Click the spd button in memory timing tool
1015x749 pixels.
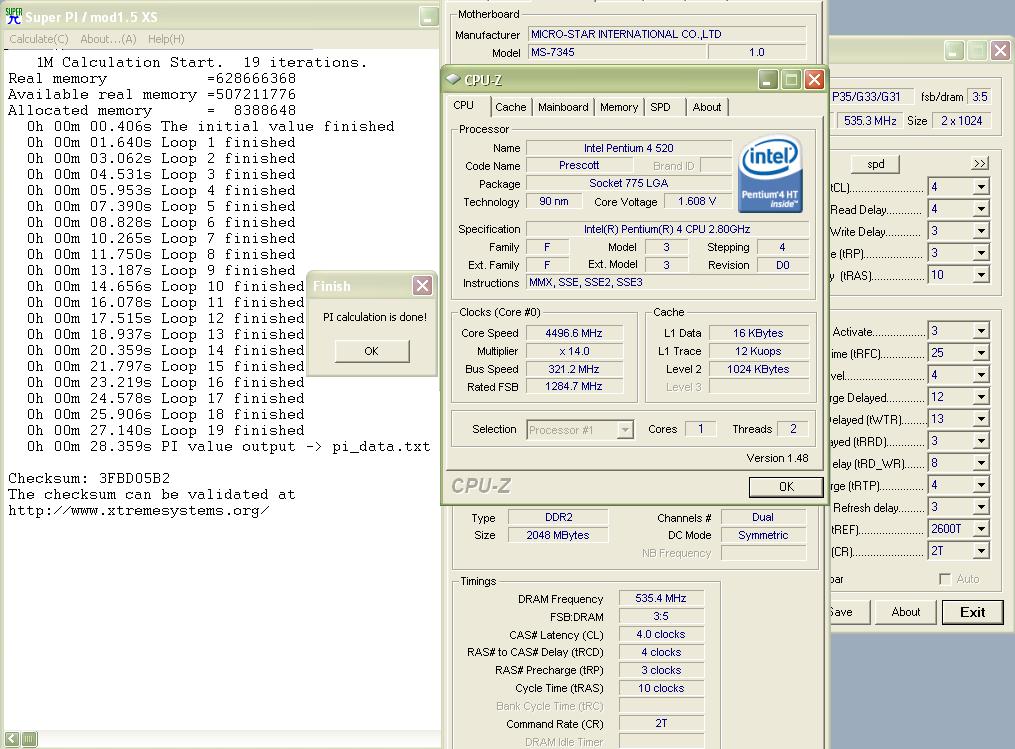tap(875, 164)
